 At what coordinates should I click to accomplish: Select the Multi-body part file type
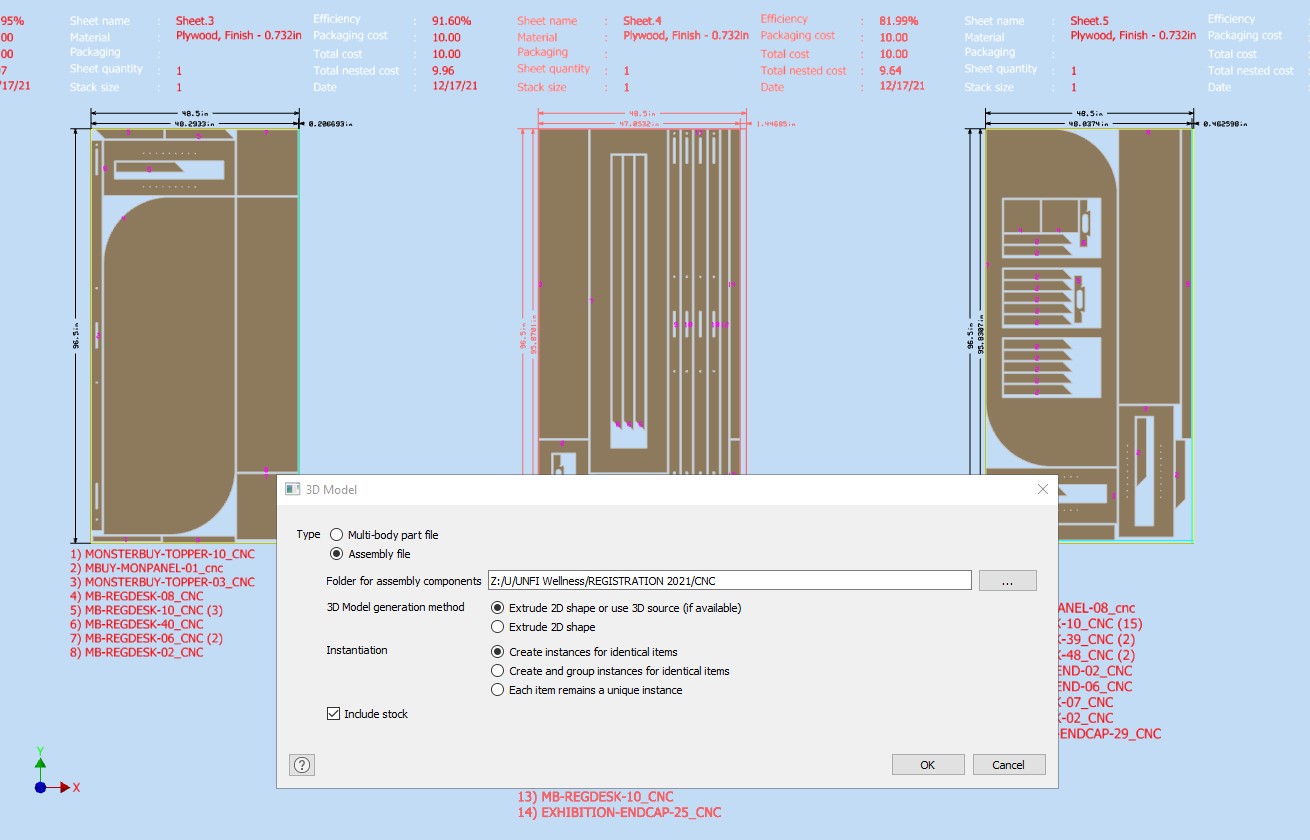(336, 535)
